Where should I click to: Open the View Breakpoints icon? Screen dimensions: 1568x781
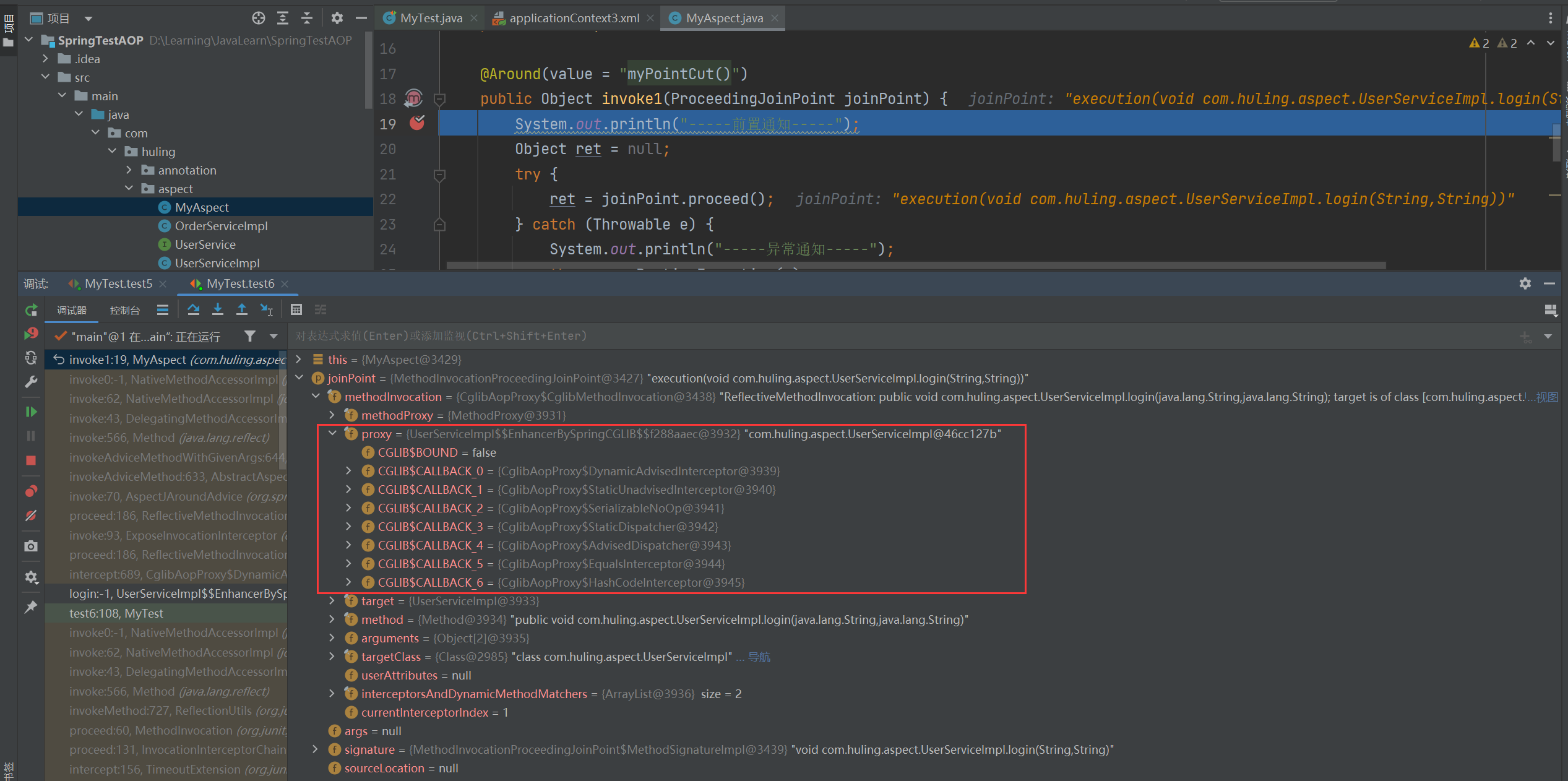31,491
